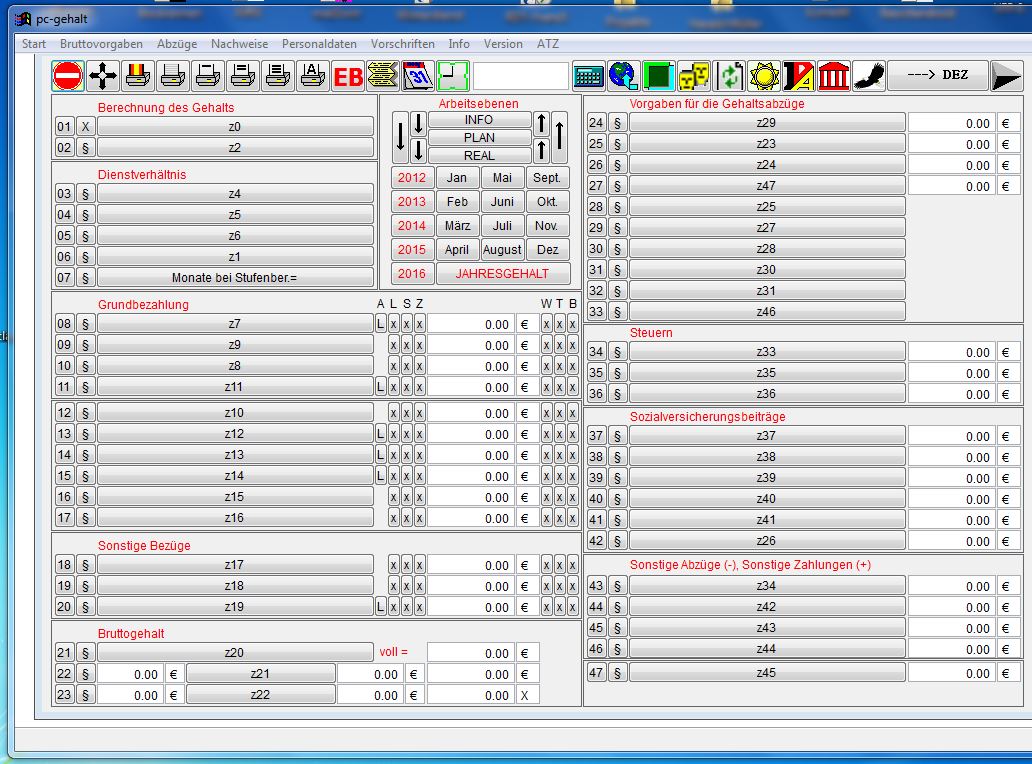Click the z33 button under Steuern
This screenshot has height=764, width=1032.
[x=766, y=352]
